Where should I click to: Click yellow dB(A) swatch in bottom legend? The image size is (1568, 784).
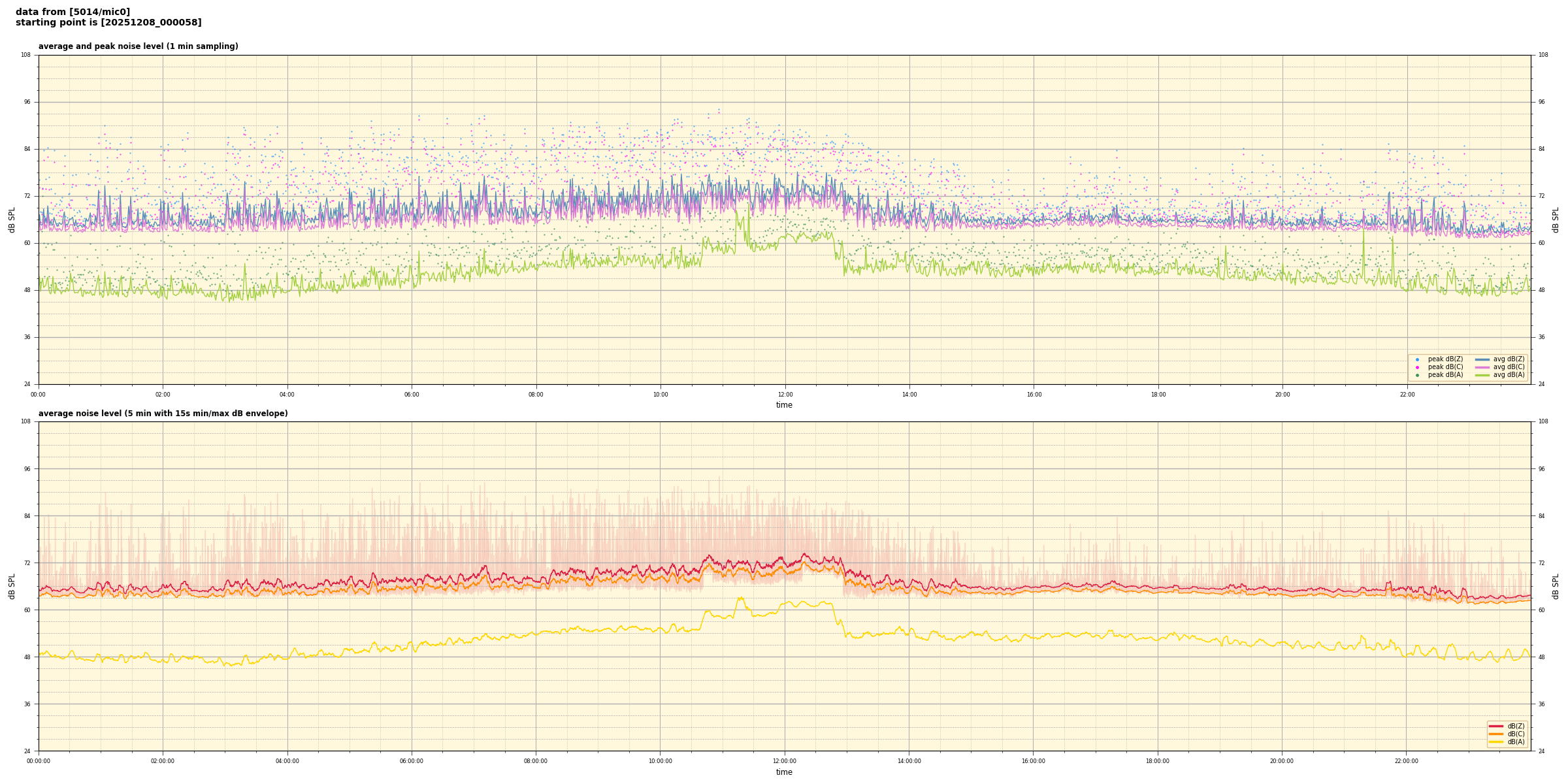[1496, 742]
